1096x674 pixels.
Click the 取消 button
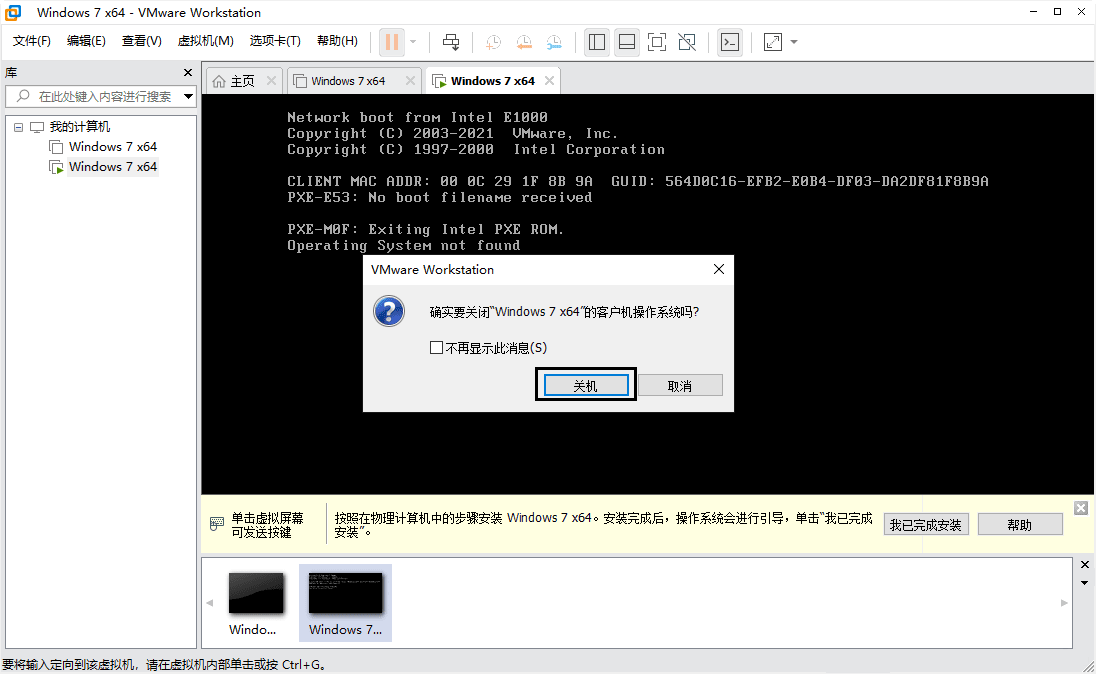(680, 386)
